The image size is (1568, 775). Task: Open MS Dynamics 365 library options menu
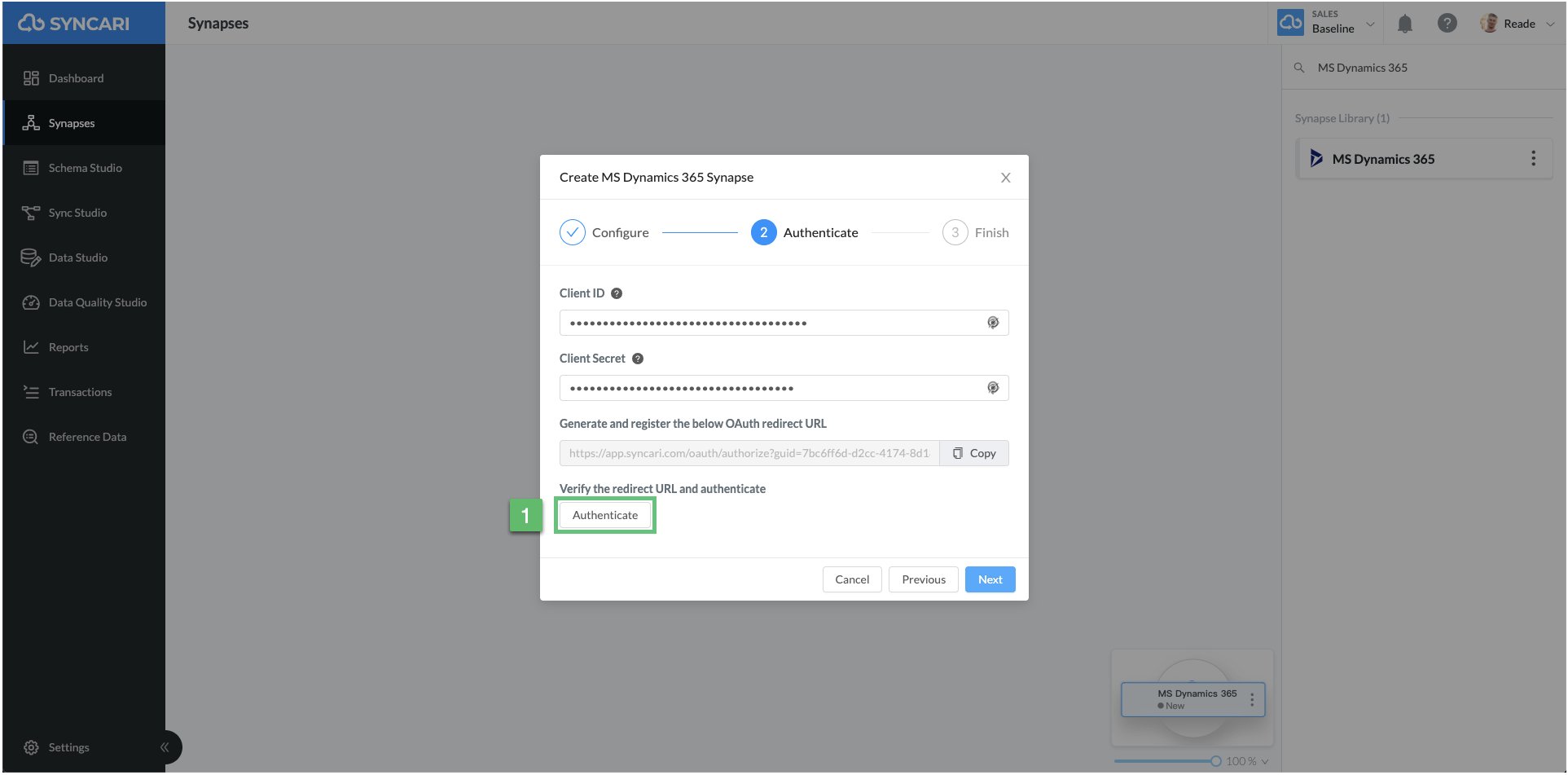[x=1534, y=158]
